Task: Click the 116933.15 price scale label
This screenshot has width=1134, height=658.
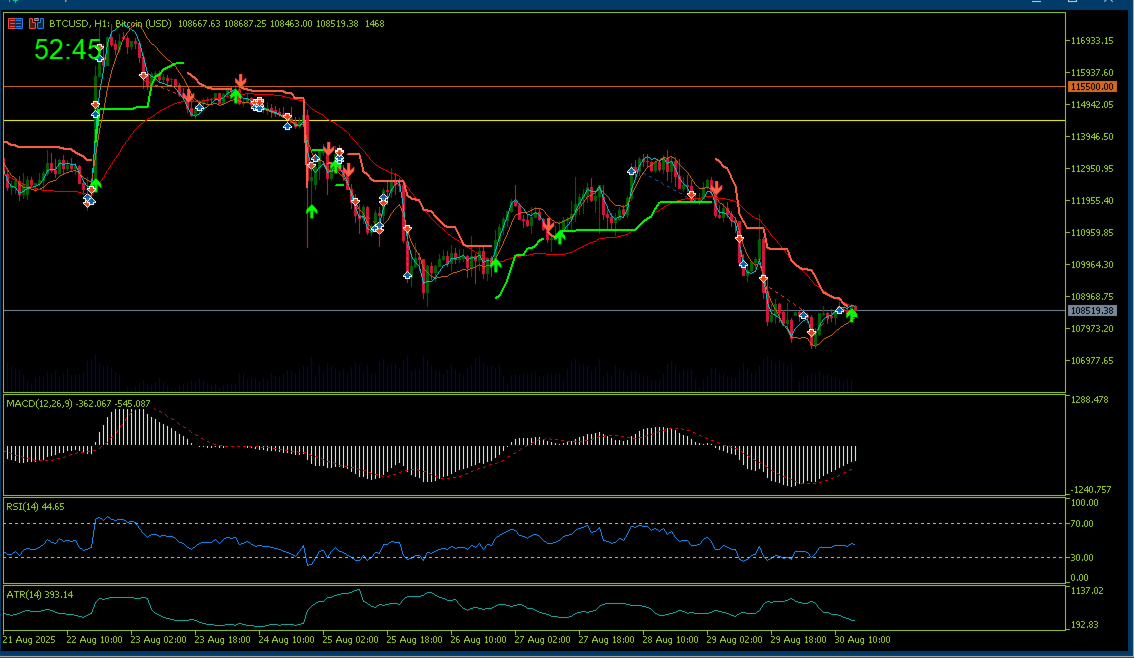Action: click(x=1092, y=40)
